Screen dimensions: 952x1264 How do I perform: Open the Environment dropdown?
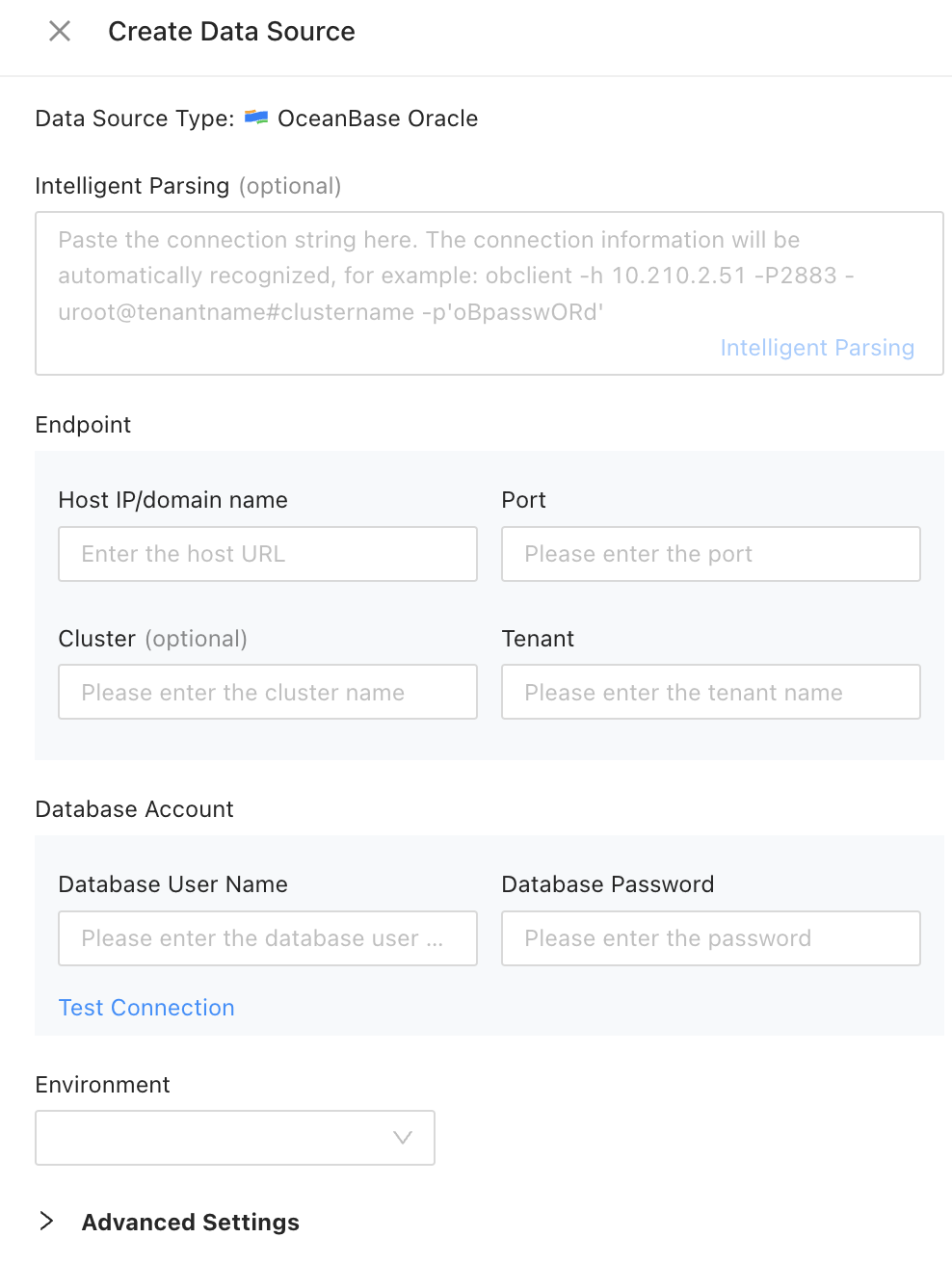point(235,1138)
